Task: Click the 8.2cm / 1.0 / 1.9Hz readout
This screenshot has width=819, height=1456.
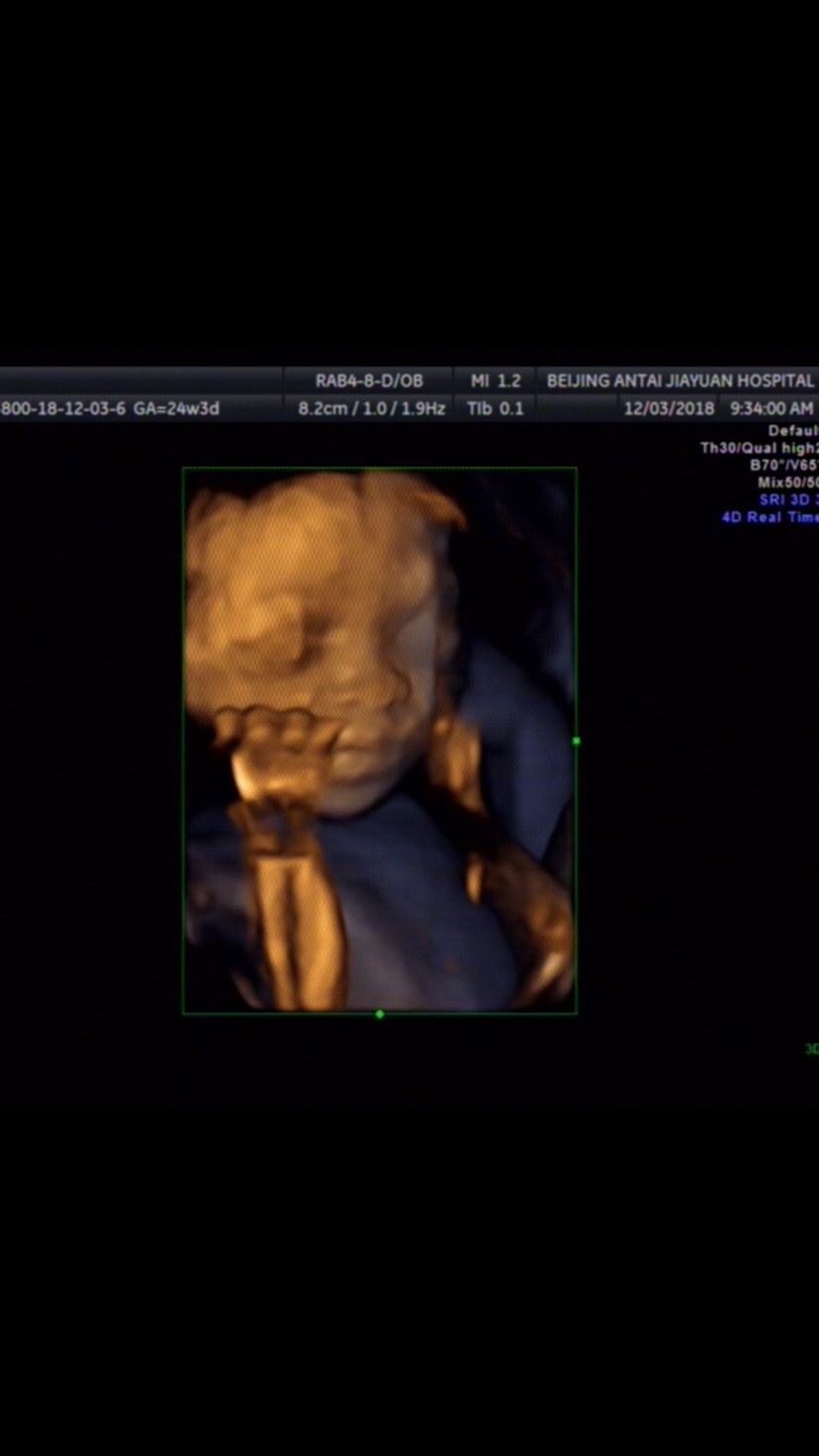Action: 372,409
